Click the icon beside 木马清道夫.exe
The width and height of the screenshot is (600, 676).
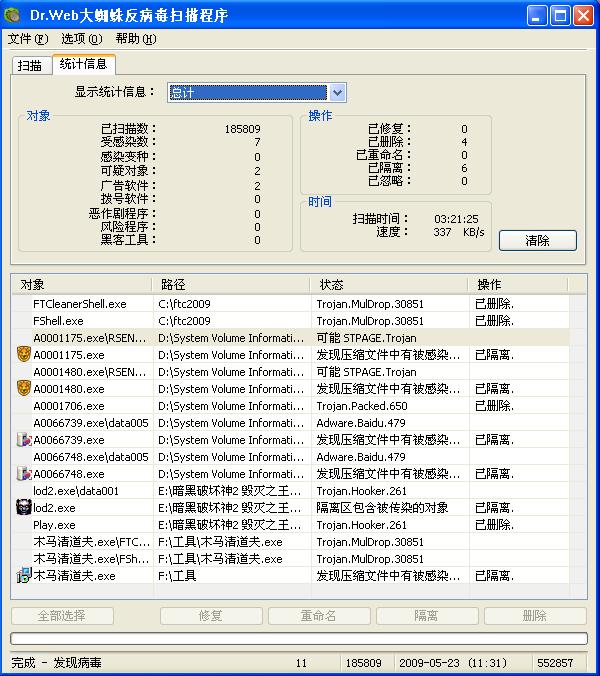coord(24,576)
